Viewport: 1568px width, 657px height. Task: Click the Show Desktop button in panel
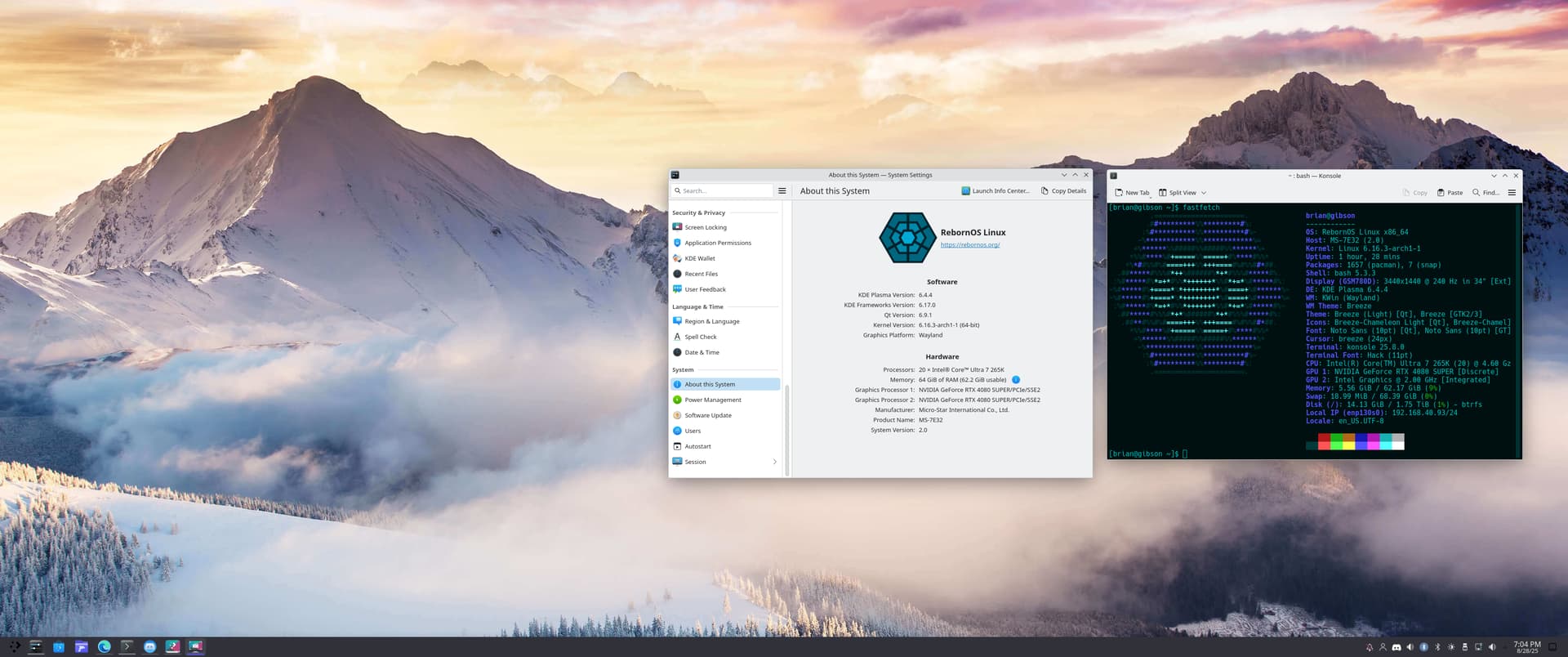pos(1553,647)
